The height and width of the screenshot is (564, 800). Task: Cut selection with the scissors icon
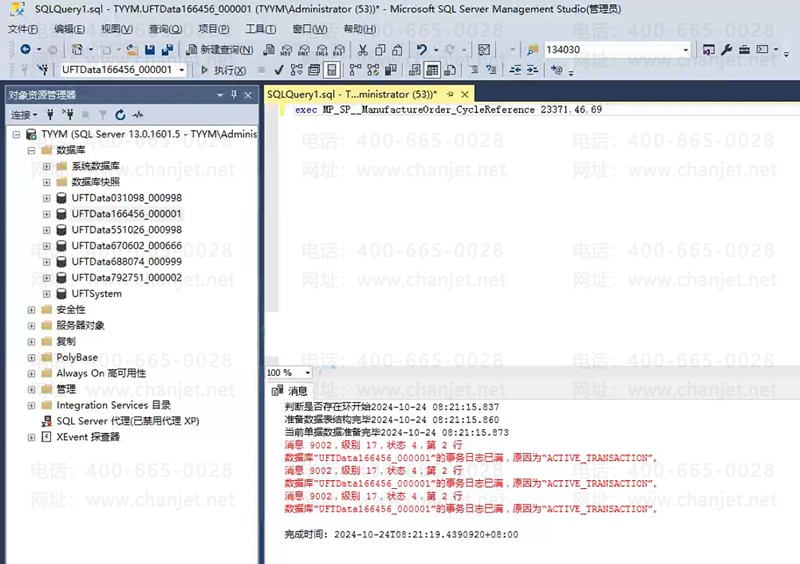[x=363, y=50]
